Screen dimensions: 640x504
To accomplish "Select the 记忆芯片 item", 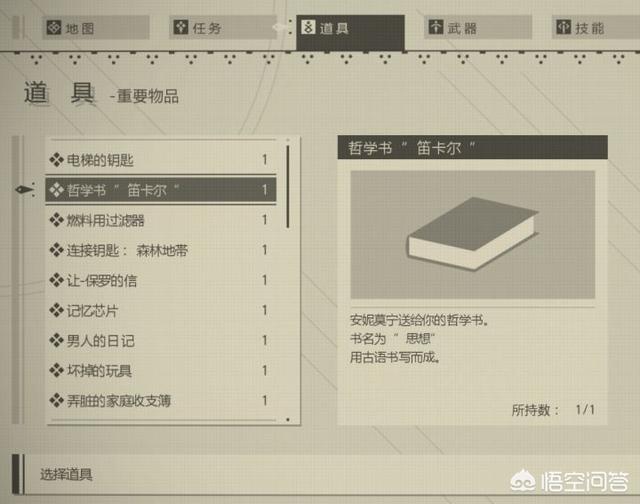I will point(161,311).
